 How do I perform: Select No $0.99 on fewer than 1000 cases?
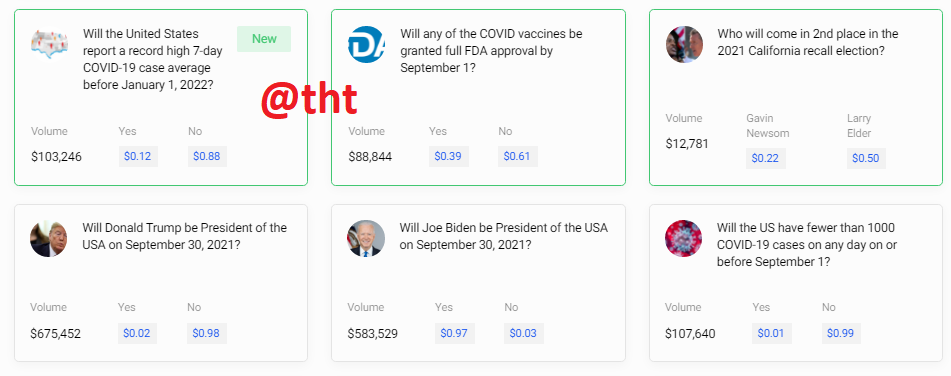point(841,334)
